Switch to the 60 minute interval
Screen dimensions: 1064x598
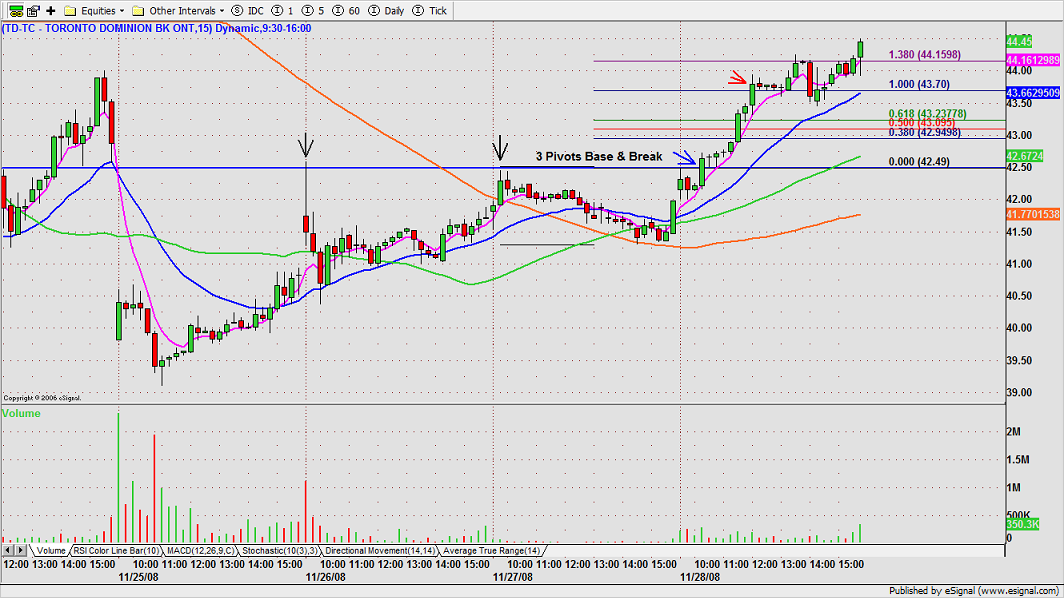click(x=345, y=10)
